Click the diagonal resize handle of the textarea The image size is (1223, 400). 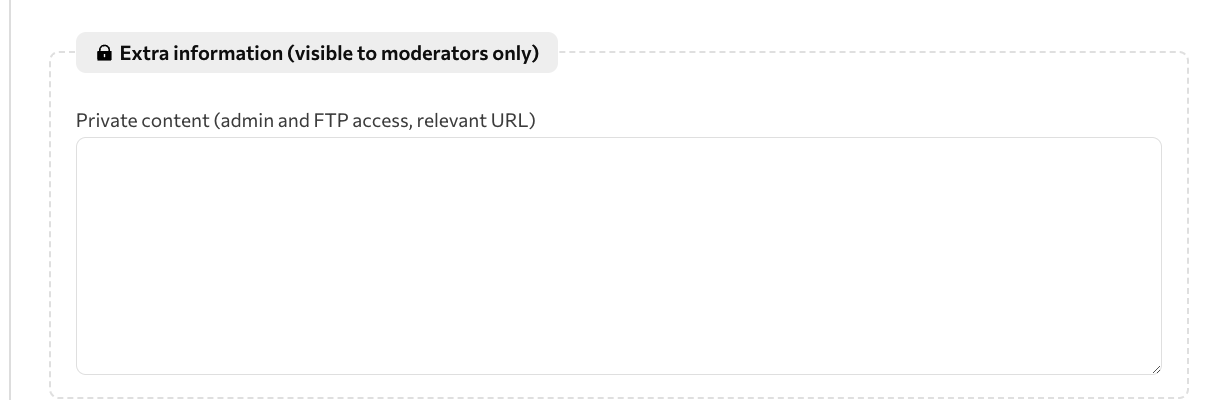(x=1155, y=368)
